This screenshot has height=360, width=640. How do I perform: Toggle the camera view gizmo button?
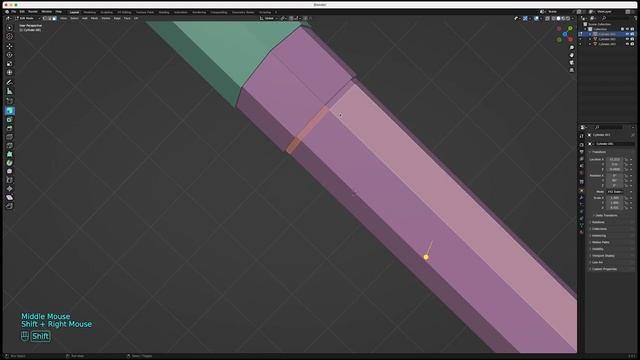pyautogui.click(x=572, y=62)
